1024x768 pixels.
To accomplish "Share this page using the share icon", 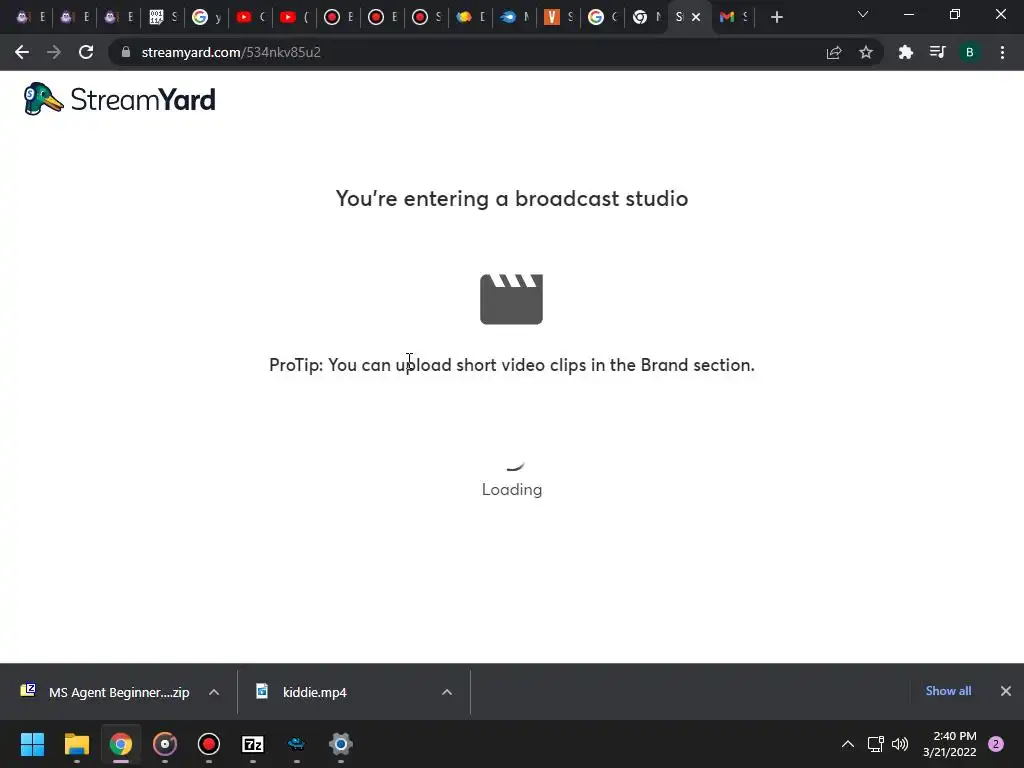I will point(834,52).
